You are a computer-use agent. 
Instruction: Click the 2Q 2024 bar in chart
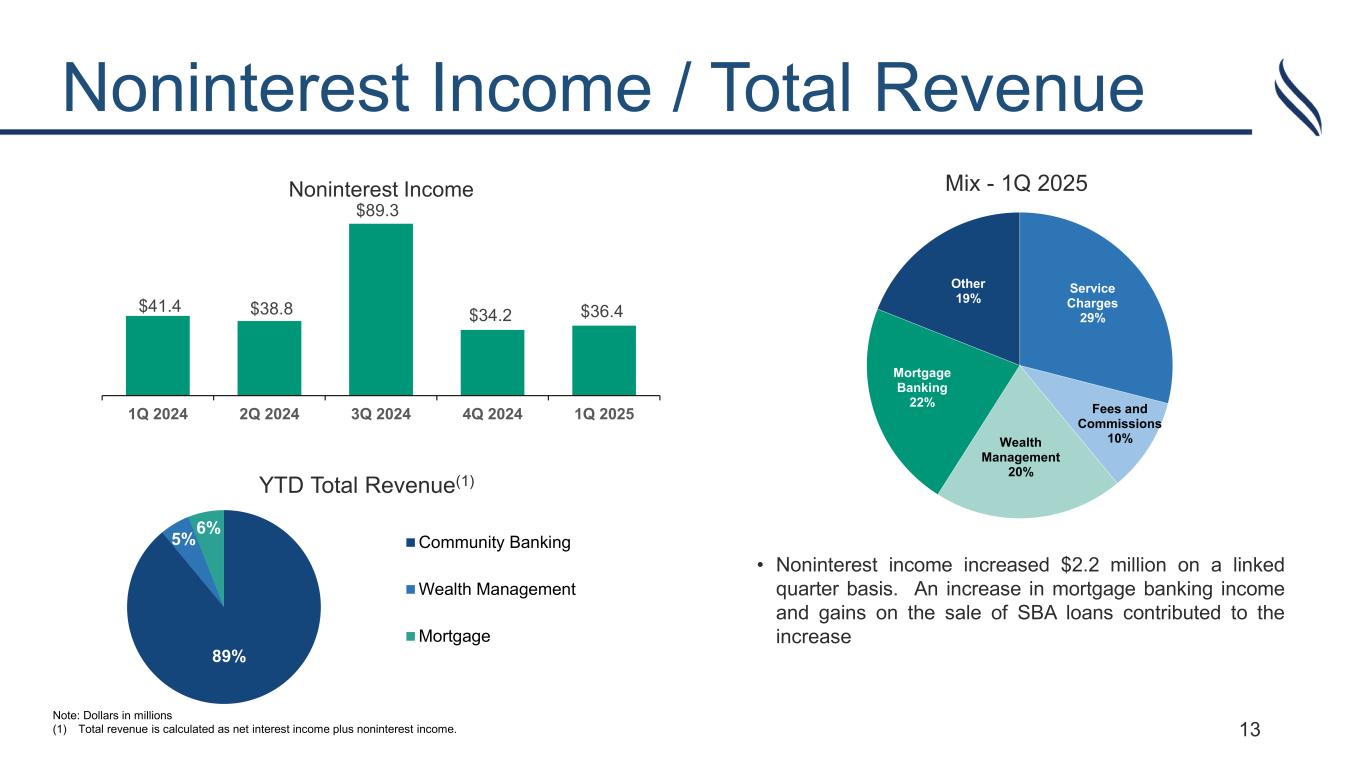coord(269,357)
